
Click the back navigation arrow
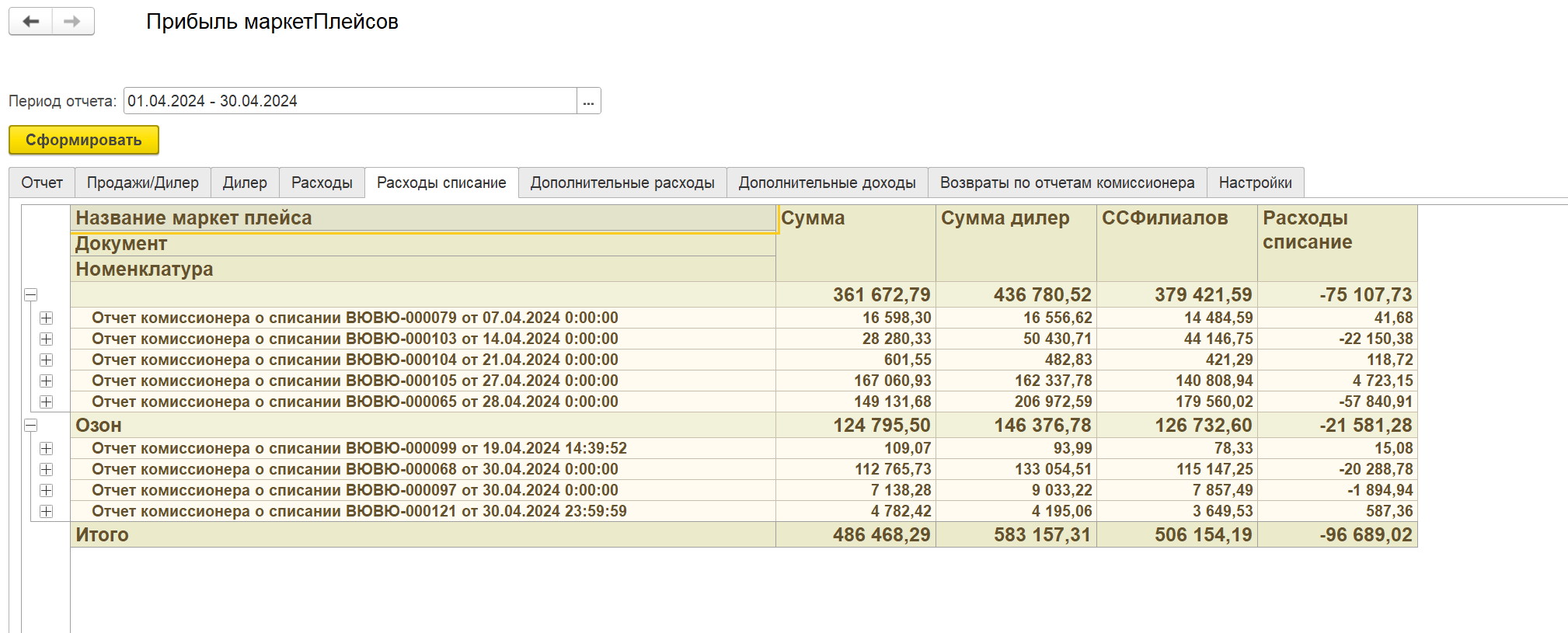tap(31, 22)
